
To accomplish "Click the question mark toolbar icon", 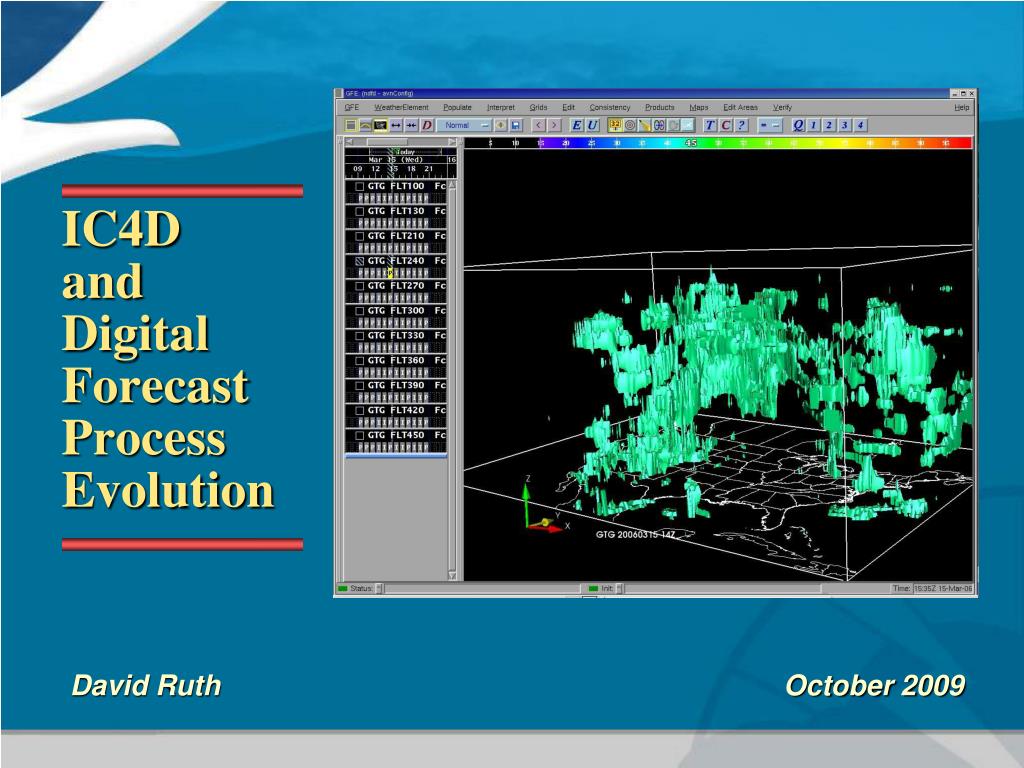I will click(x=741, y=125).
